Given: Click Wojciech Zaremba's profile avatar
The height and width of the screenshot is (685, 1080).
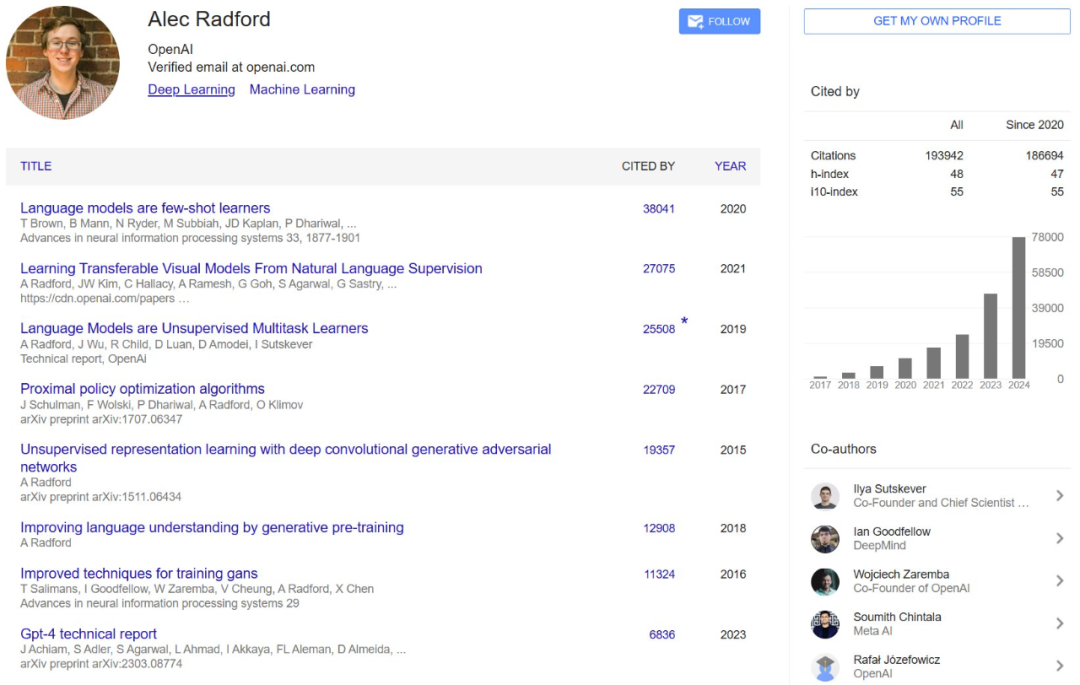Looking at the screenshot, I should coord(825,580).
